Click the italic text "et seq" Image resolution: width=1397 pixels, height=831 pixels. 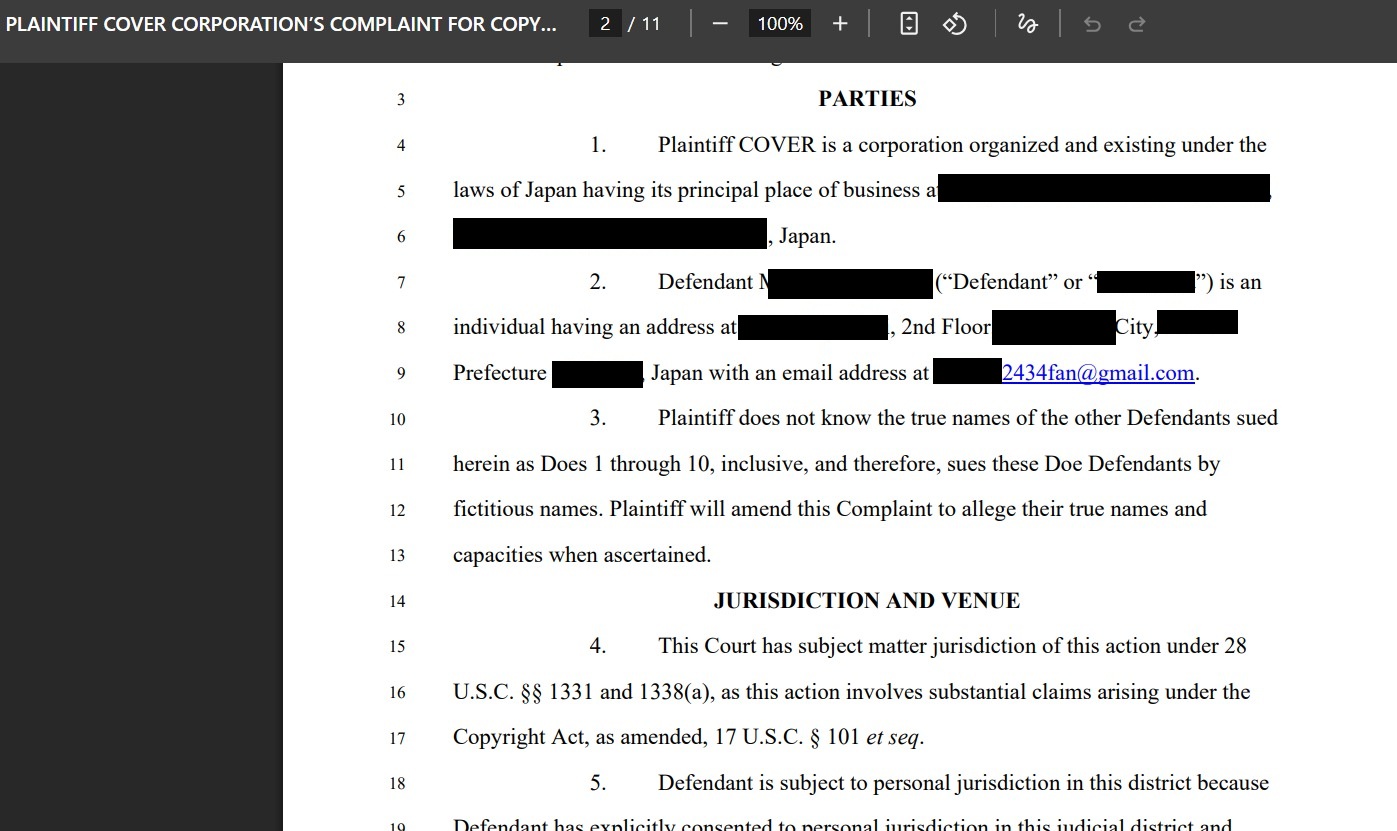pos(892,738)
